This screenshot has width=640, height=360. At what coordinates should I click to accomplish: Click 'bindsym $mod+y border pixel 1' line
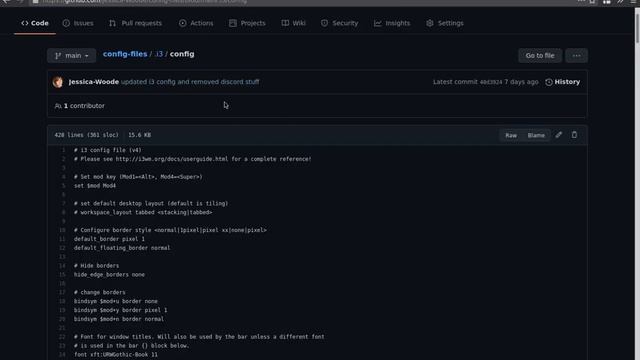click(x=120, y=310)
